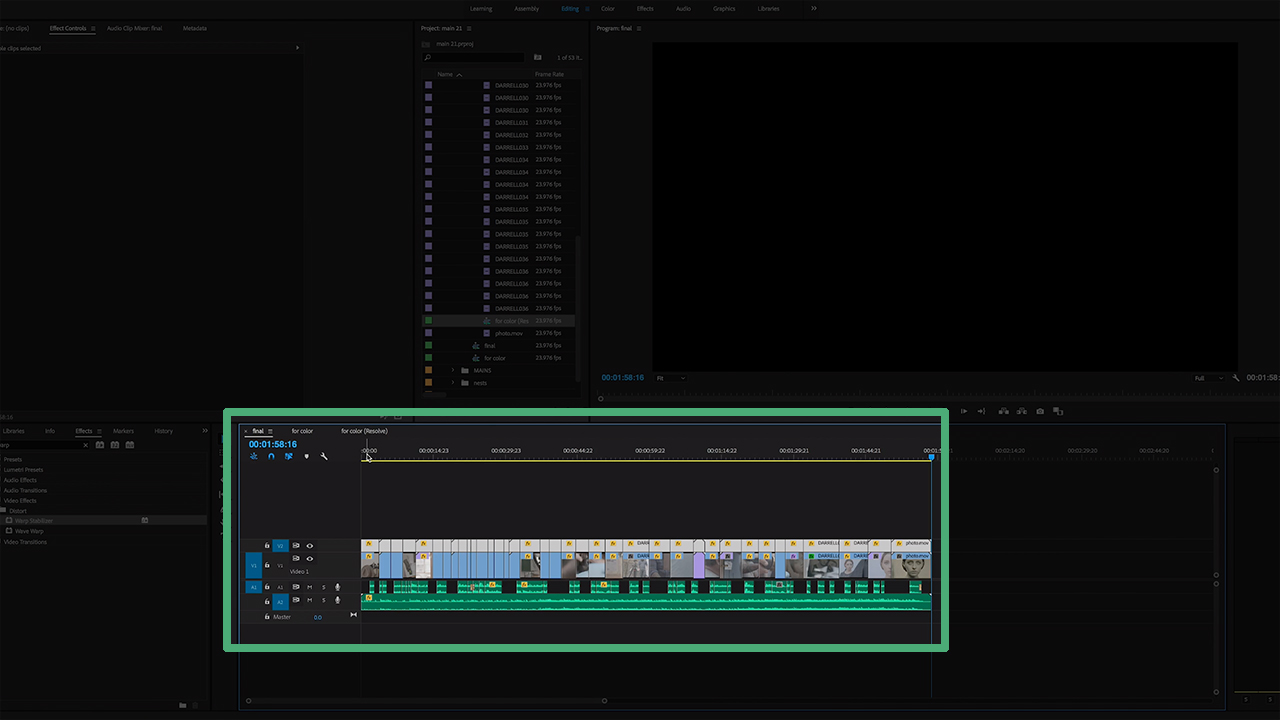Mute audio track A1 with the M toggle

309,587
